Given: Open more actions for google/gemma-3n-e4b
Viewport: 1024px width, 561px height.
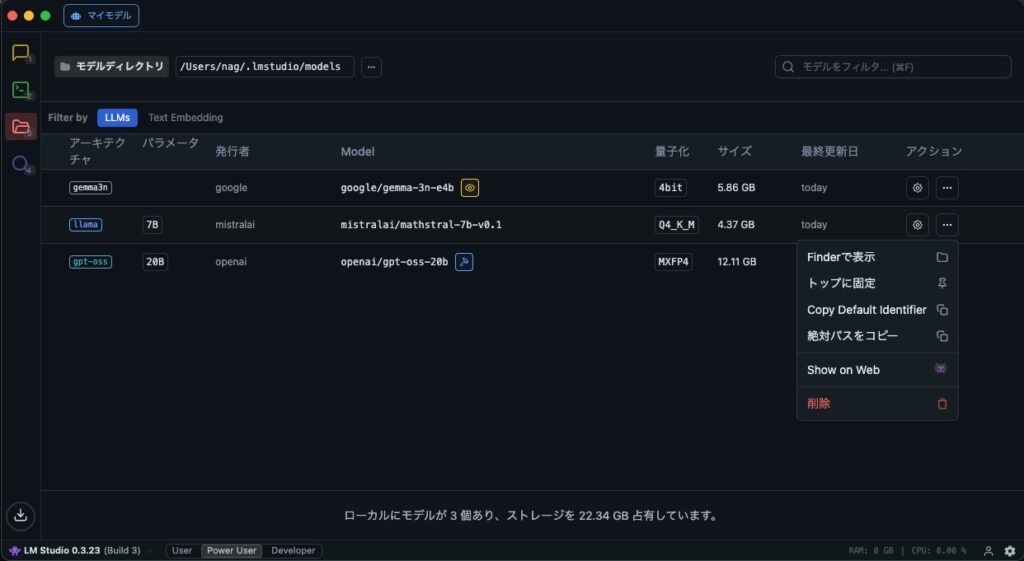Looking at the screenshot, I should click(x=947, y=188).
